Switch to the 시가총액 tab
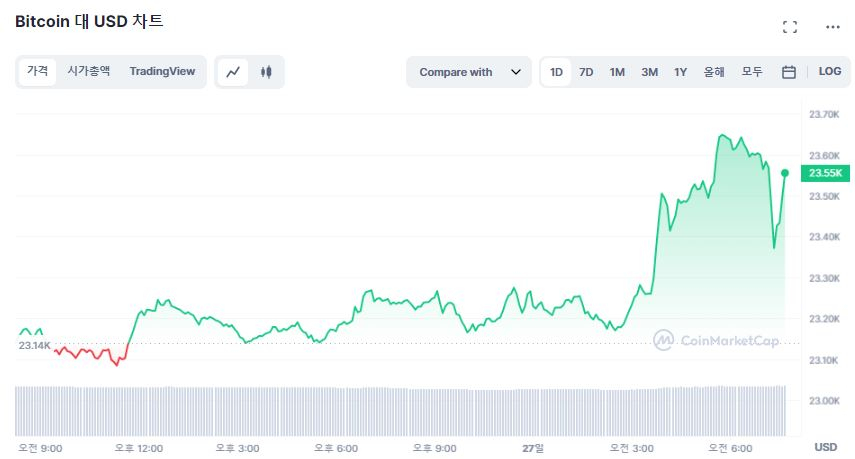The height and width of the screenshot is (459, 855). pyautogui.click(x=89, y=71)
